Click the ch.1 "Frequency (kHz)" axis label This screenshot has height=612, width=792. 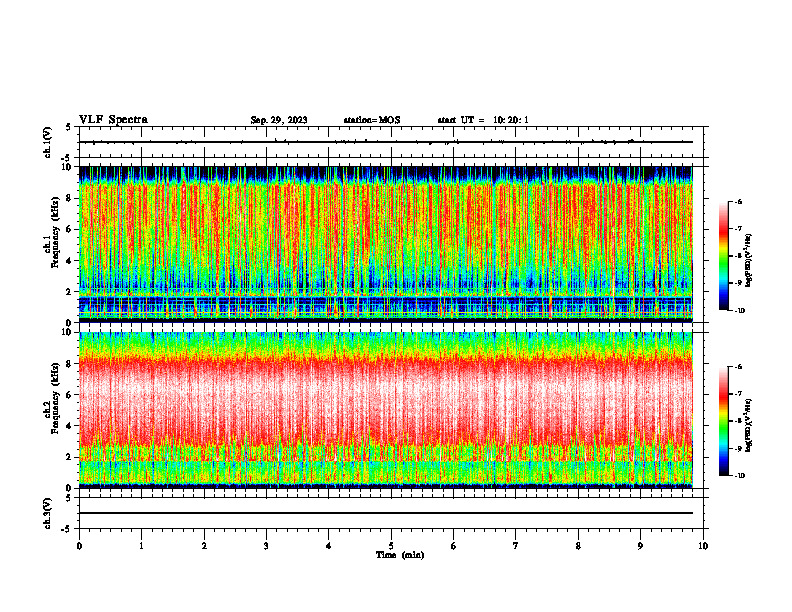[56, 233]
